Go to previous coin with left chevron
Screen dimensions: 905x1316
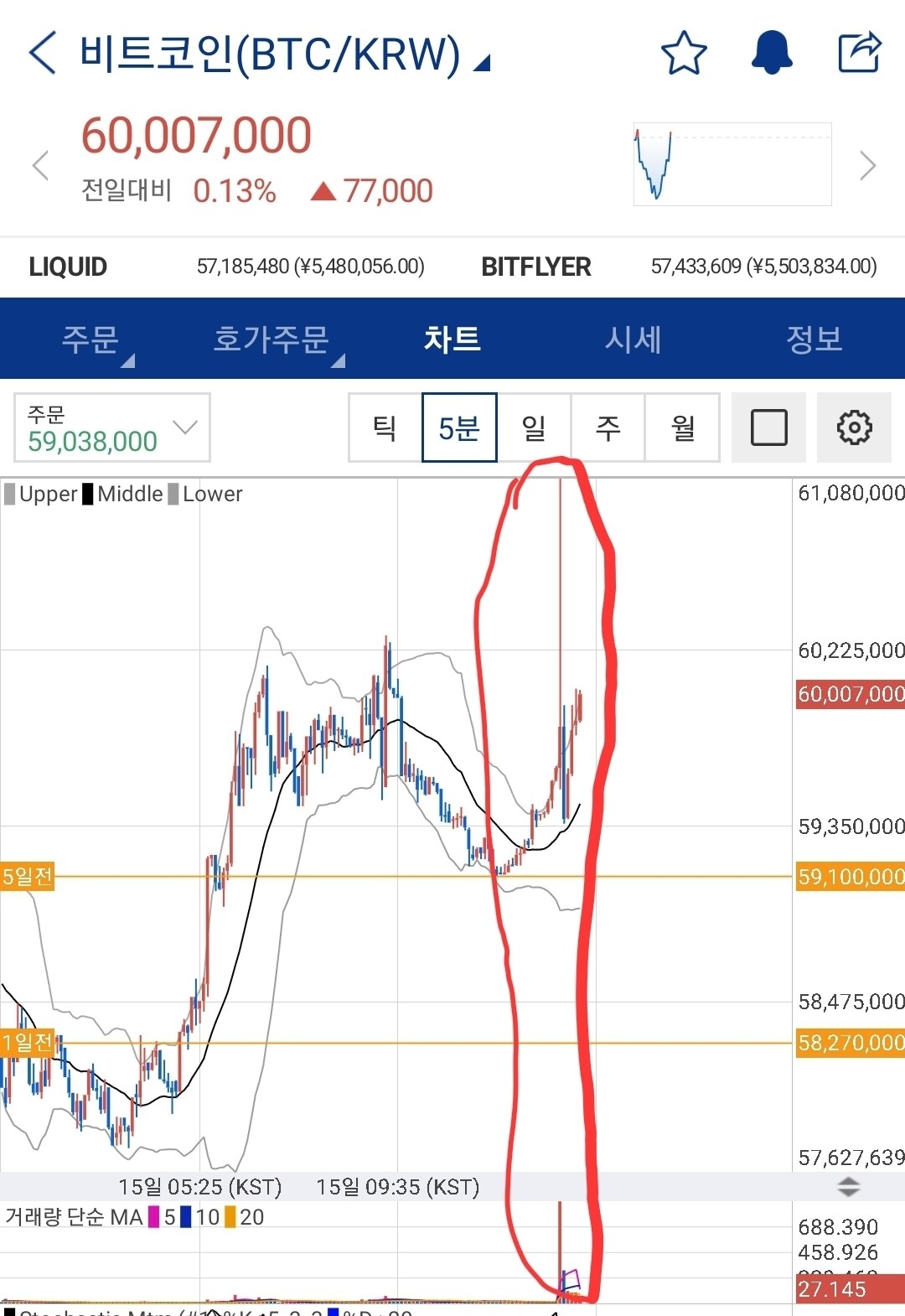click(x=40, y=165)
